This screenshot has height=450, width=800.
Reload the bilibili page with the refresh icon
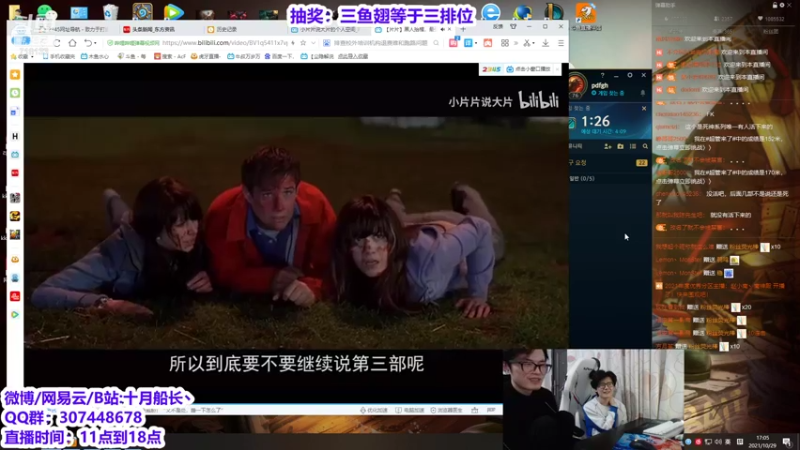pyautogui.click(x=57, y=43)
